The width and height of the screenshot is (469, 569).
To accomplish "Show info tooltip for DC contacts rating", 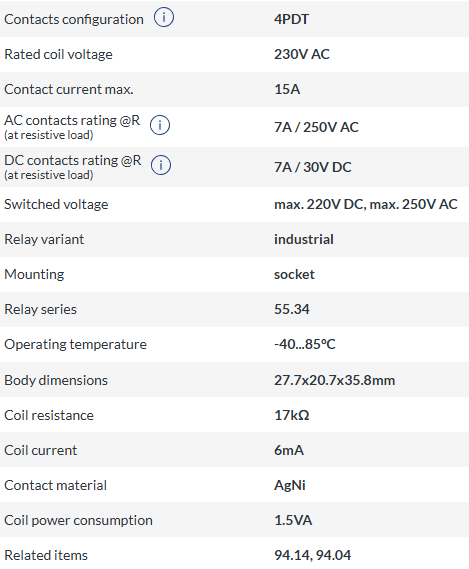I will click(161, 165).
